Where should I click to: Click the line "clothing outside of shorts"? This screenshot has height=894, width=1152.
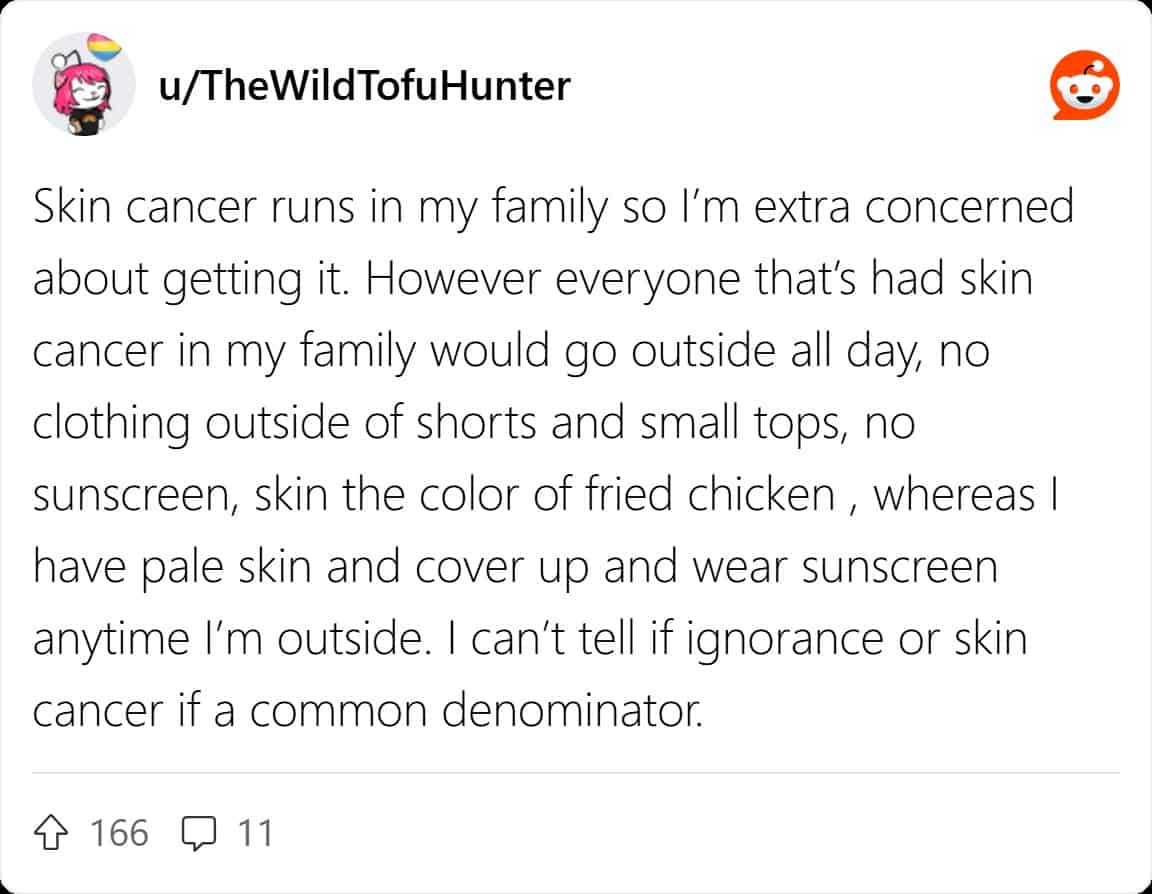[474, 424]
